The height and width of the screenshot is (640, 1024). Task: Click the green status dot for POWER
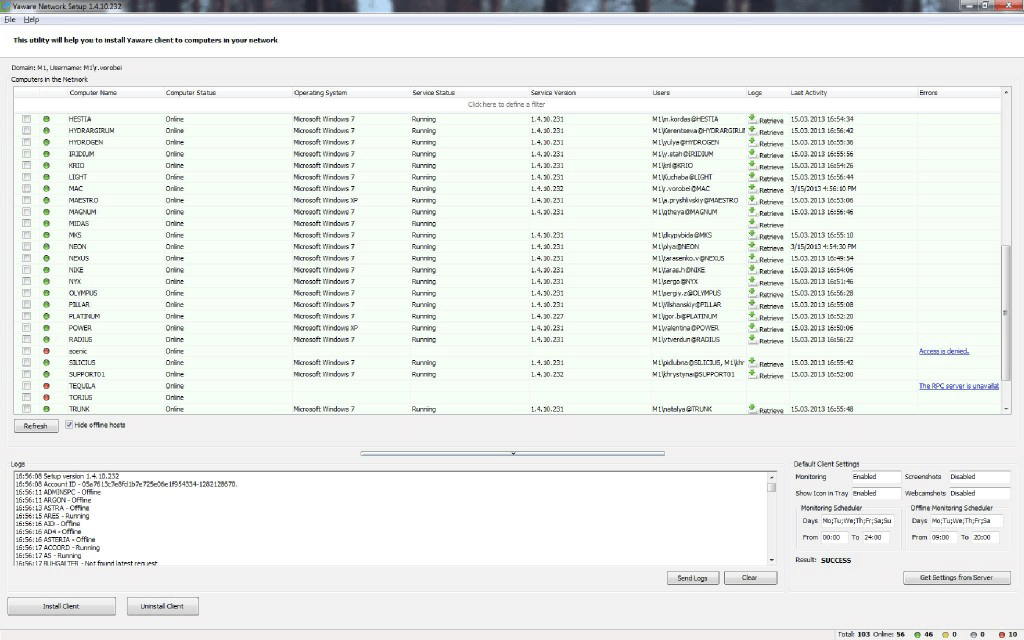coord(46,328)
